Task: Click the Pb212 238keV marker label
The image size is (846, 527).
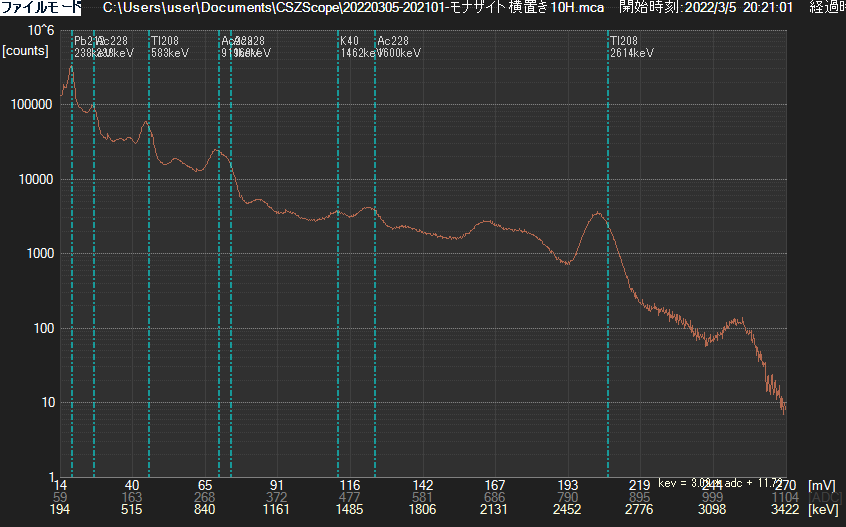Action: point(83,47)
